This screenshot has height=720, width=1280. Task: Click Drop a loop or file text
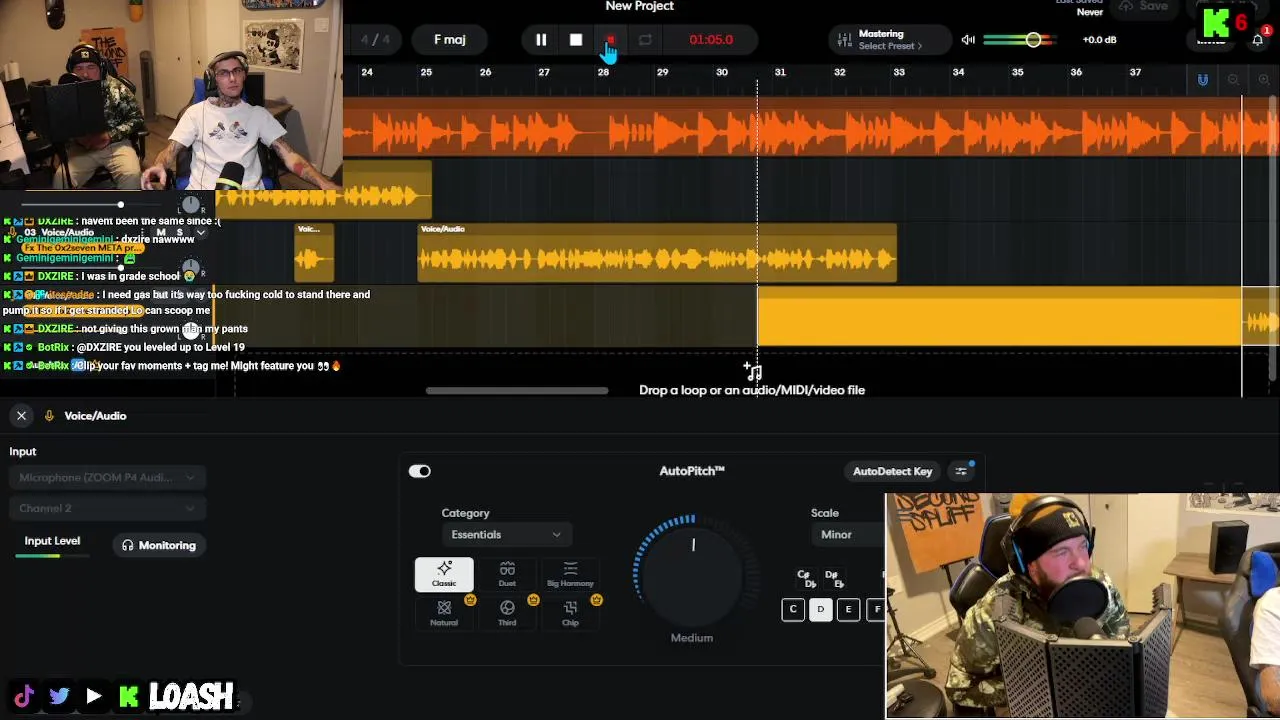click(x=752, y=390)
